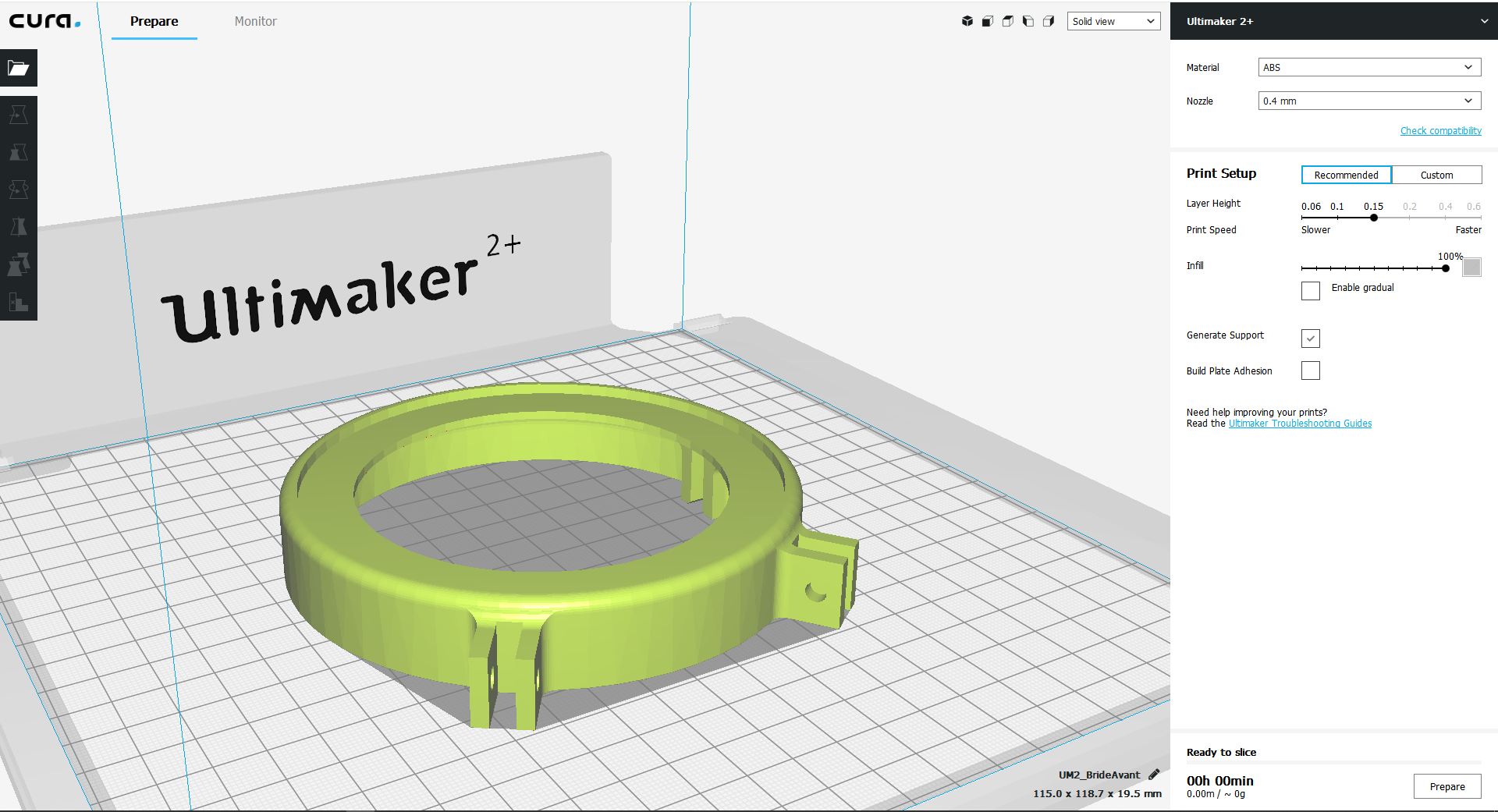
Task: Click the Prepare slice button
Action: 1447,786
